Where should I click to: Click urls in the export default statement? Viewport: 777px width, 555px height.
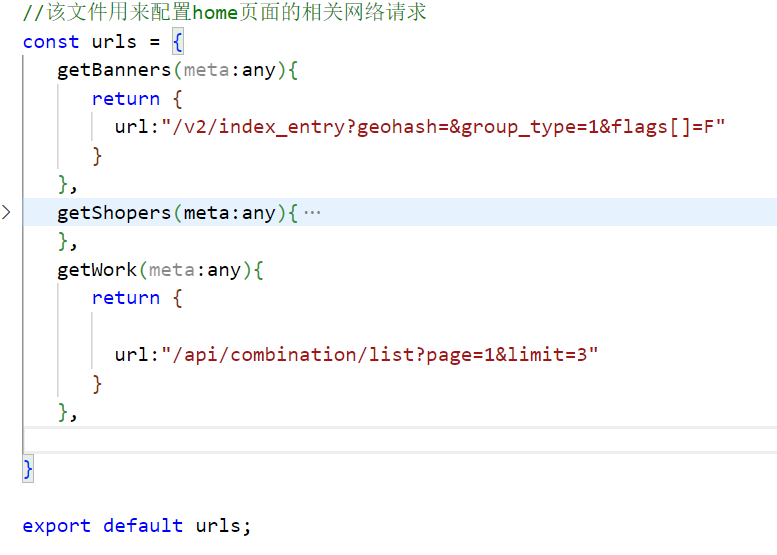coord(218,526)
